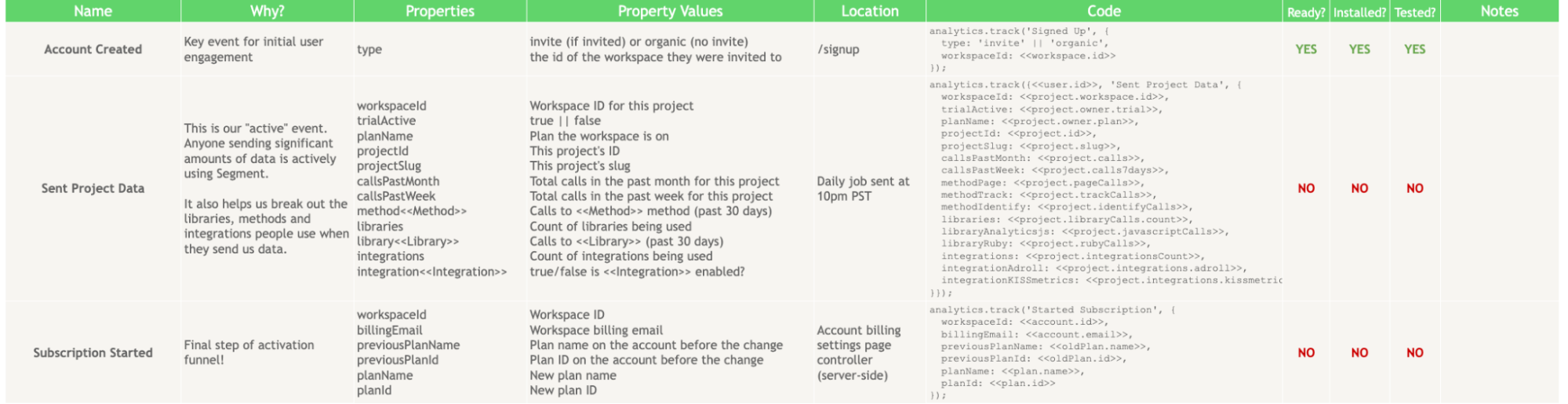
Task: Select the Notes column header
Action: coord(1500,11)
